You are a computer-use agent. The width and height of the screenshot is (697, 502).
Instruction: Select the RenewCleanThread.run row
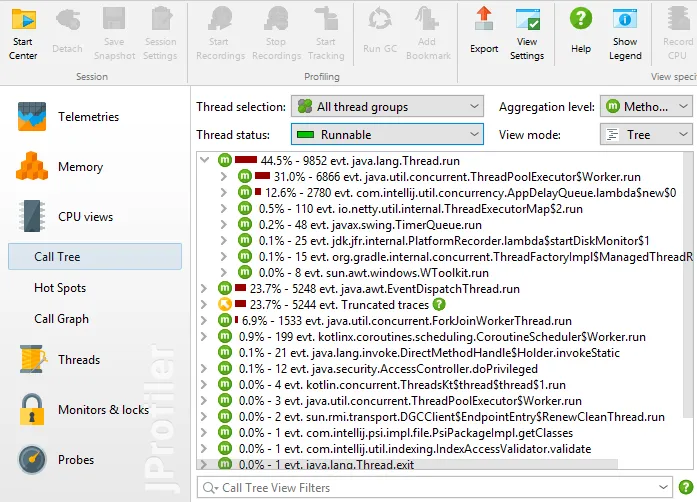441,417
